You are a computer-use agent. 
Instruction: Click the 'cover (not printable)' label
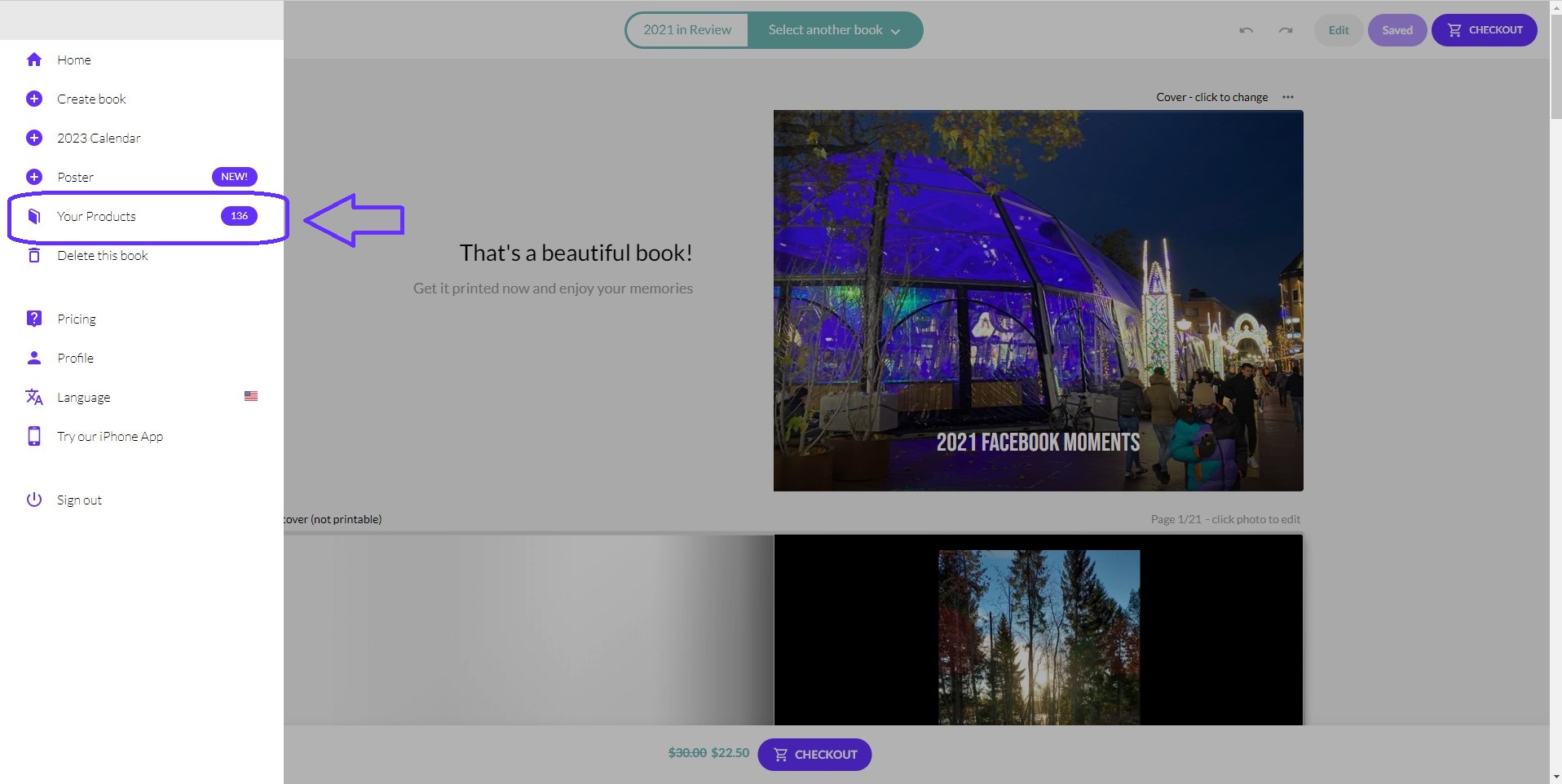[333, 519]
